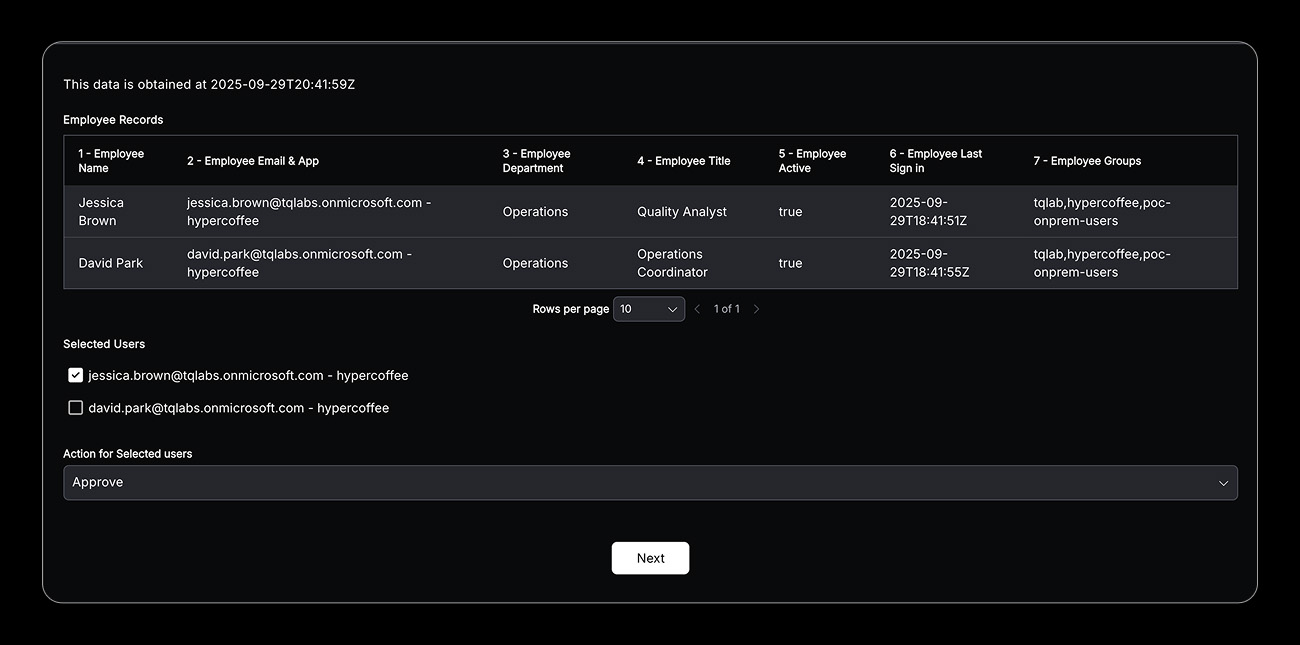Click the Employee Name column header
This screenshot has height=645, width=1300.
[111, 161]
